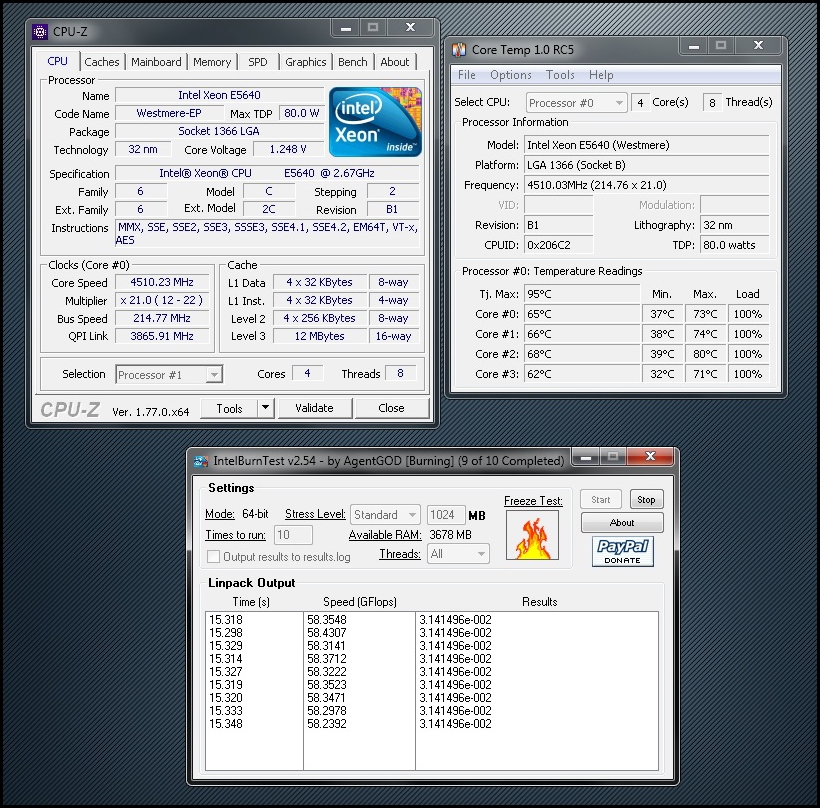Click the 1024 MB memory field
The height and width of the screenshot is (808, 820).
(446, 515)
